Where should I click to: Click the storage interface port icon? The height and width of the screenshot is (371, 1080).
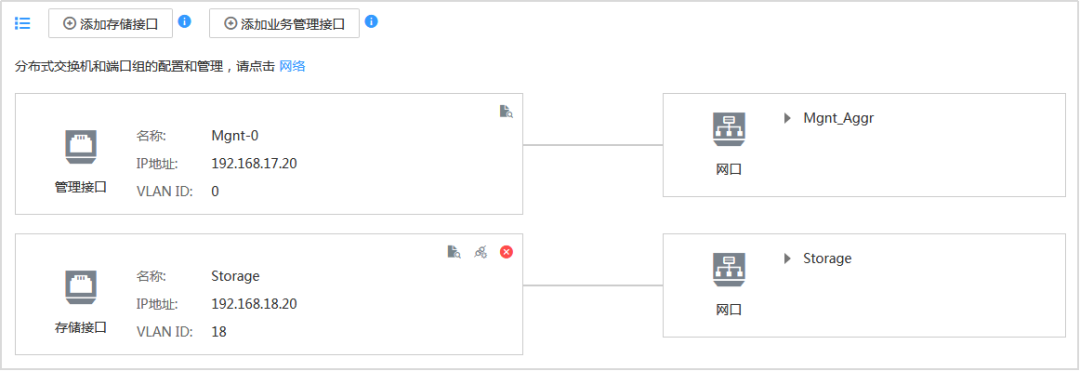click(x=81, y=288)
